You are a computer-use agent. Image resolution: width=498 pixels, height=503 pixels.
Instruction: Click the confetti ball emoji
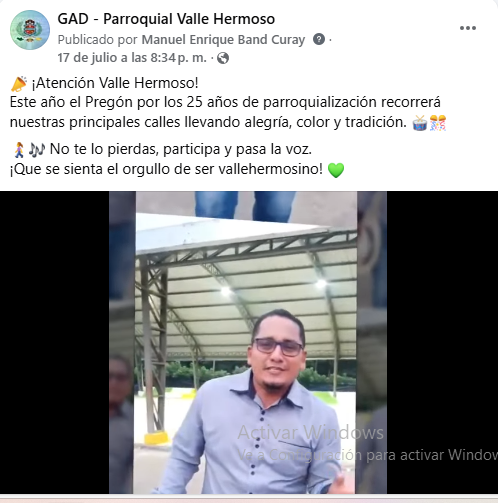click(438, 123)
